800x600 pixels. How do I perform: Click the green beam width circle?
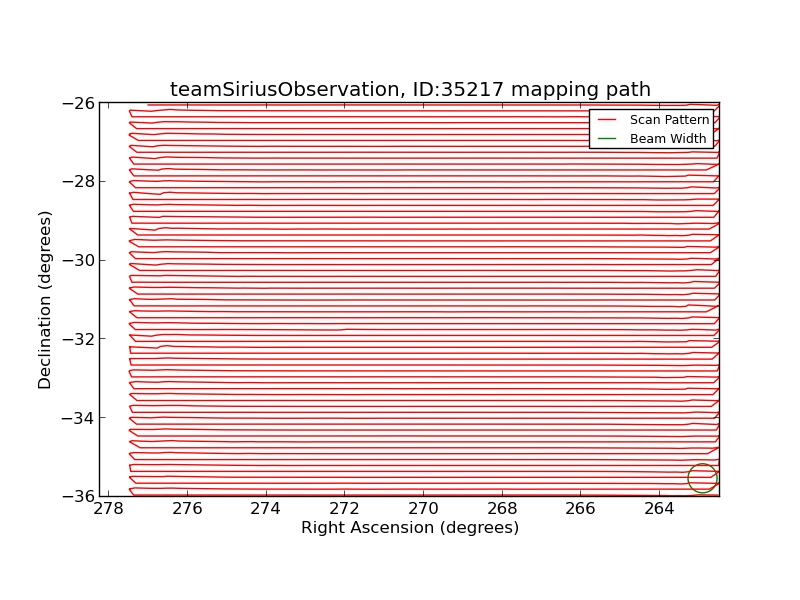pyautogui.click(x=703, y=479)
